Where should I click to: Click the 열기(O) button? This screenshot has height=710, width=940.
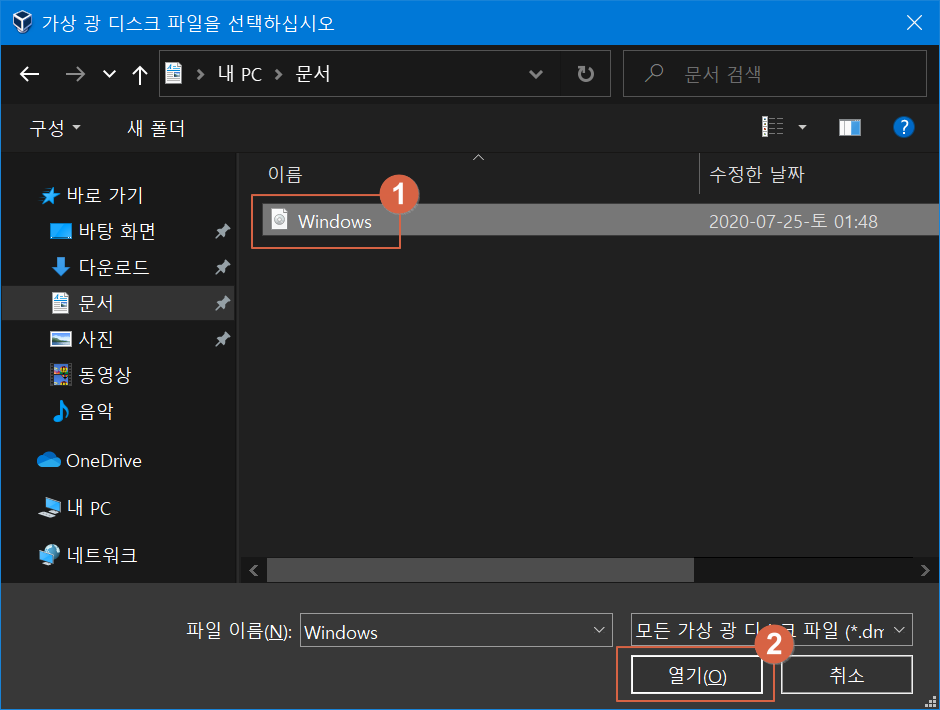(697, 675)
